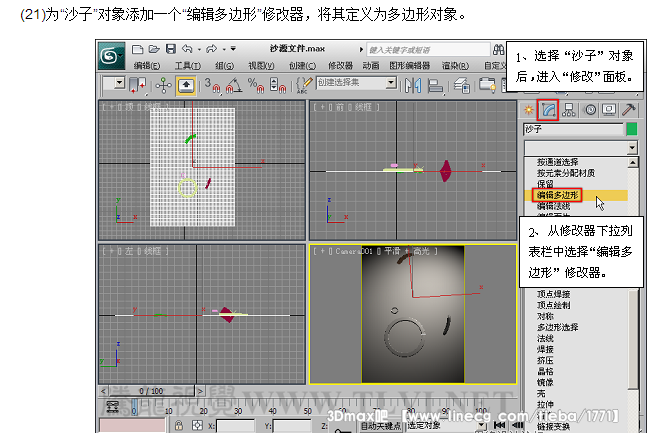Toggle the Spinner Snap icon
This screenshot has height=433, width=648.
278,85
